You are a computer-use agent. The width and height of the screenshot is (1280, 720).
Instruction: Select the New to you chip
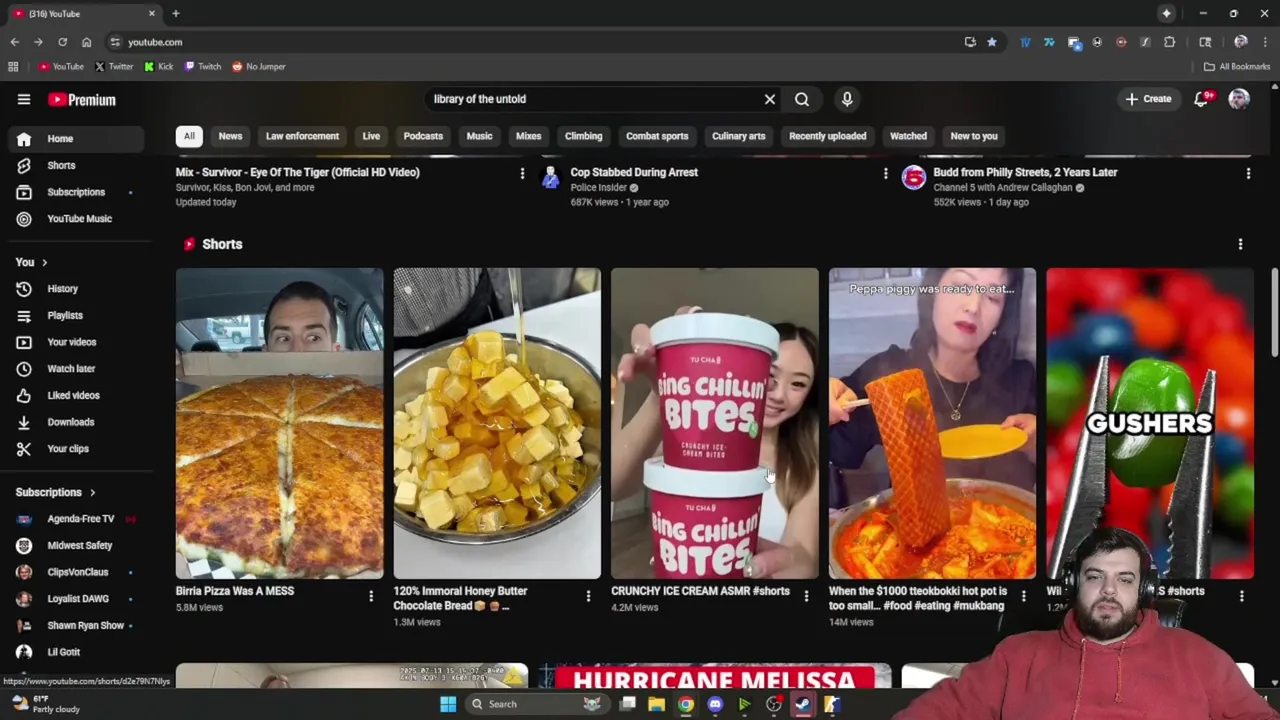click(974, 136)
